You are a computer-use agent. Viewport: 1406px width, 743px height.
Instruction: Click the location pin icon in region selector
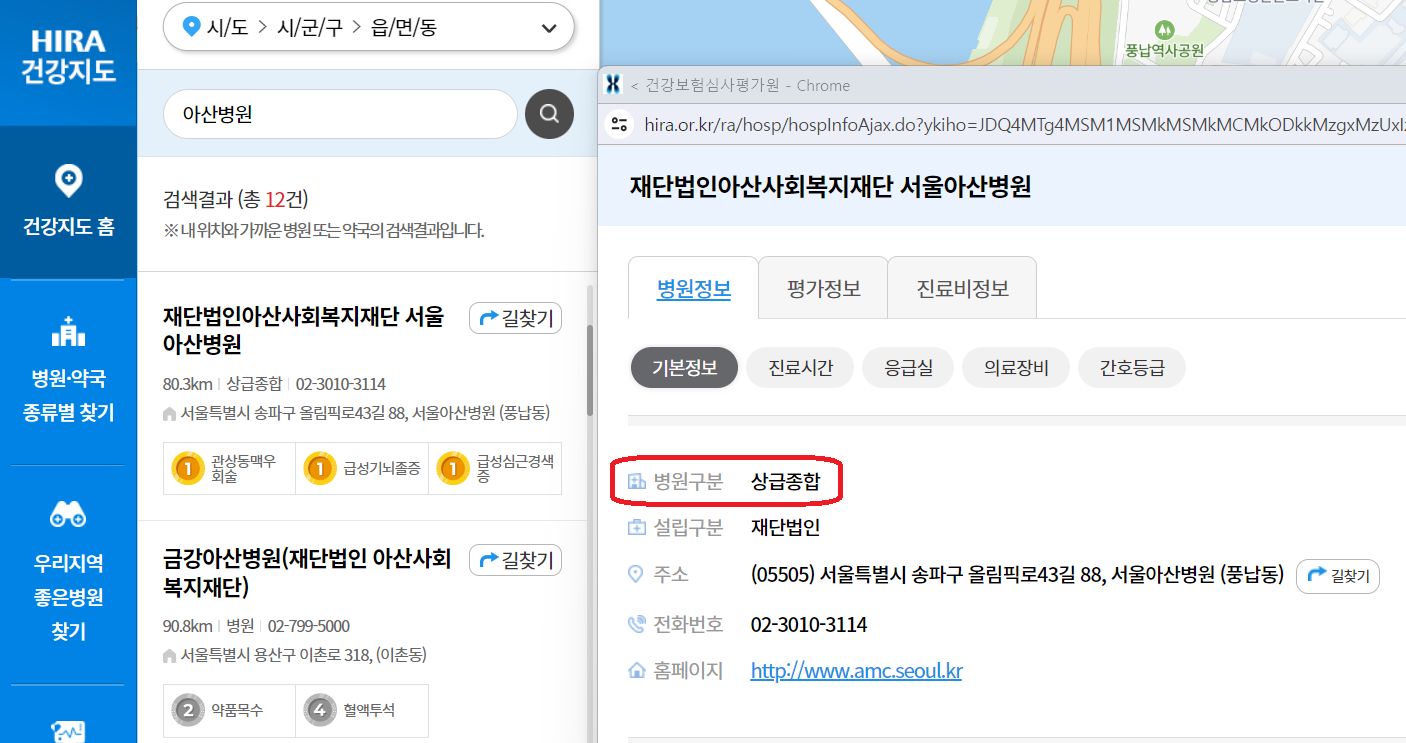[191, 27]
